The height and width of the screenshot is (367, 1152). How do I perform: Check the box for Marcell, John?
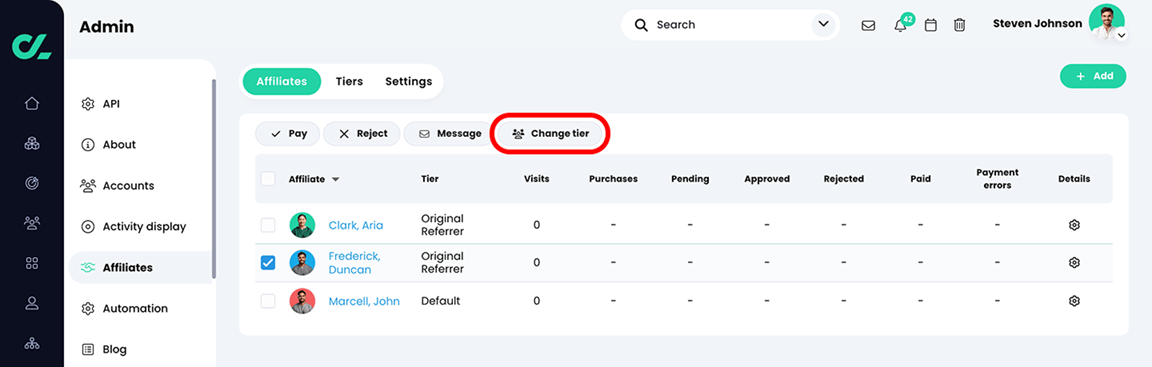coord(268,301)
